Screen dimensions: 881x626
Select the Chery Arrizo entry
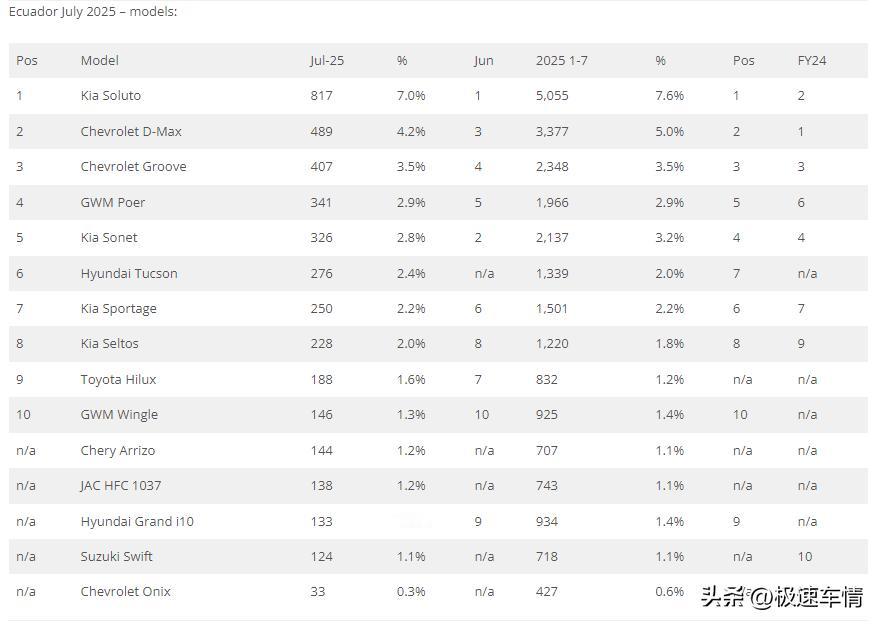pos(117,451)
